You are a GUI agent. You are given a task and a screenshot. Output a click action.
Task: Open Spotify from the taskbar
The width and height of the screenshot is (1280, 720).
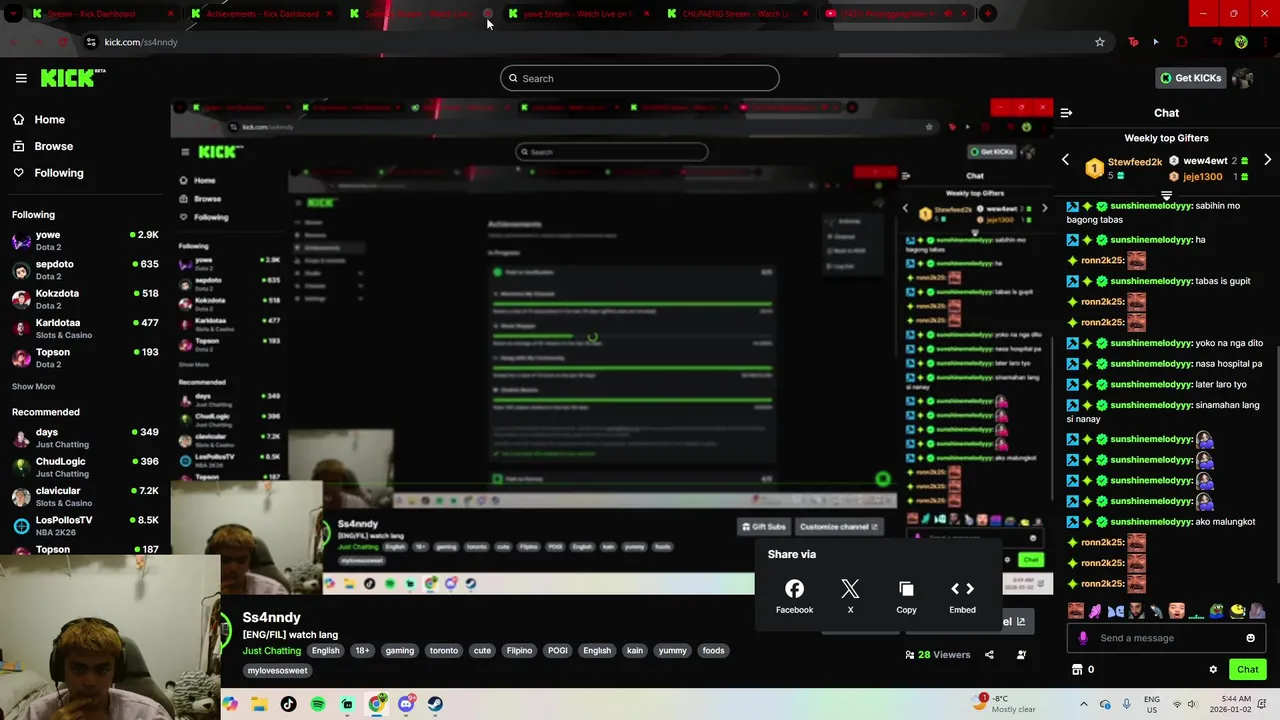[318, 704]
